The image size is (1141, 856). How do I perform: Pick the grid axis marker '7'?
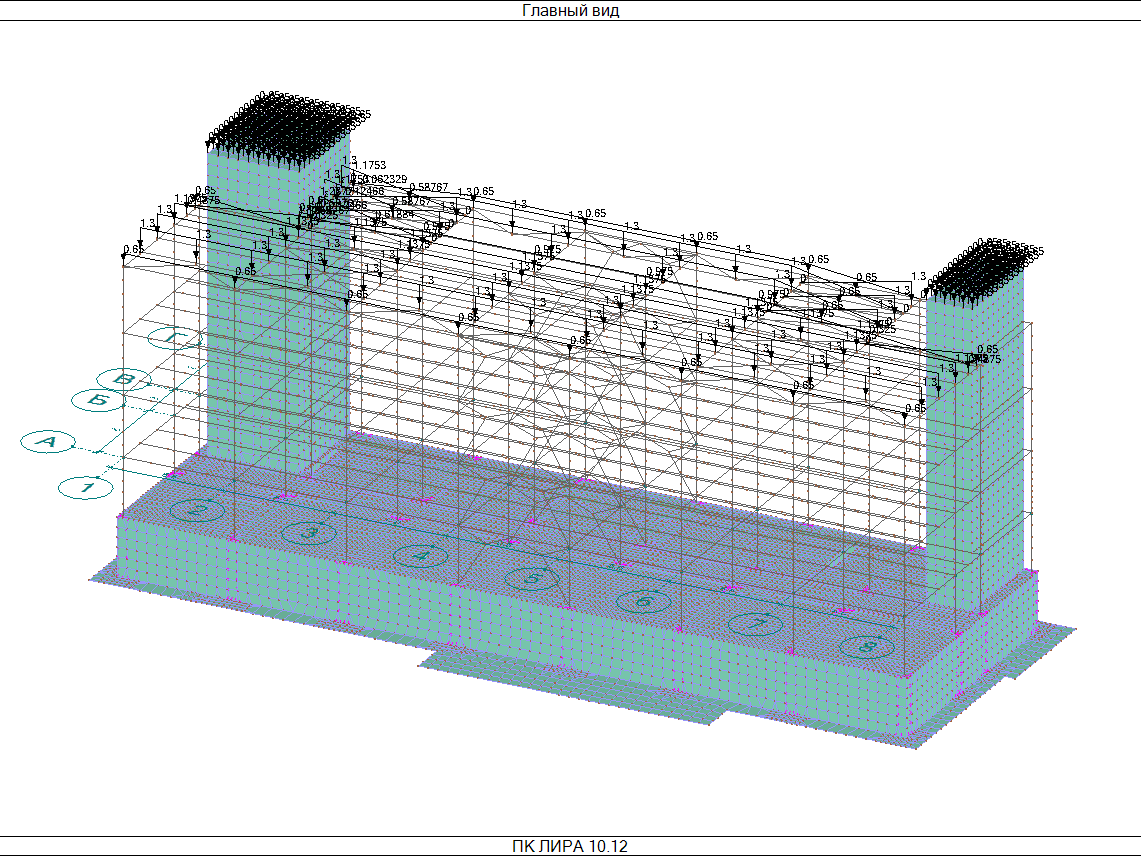756,624
